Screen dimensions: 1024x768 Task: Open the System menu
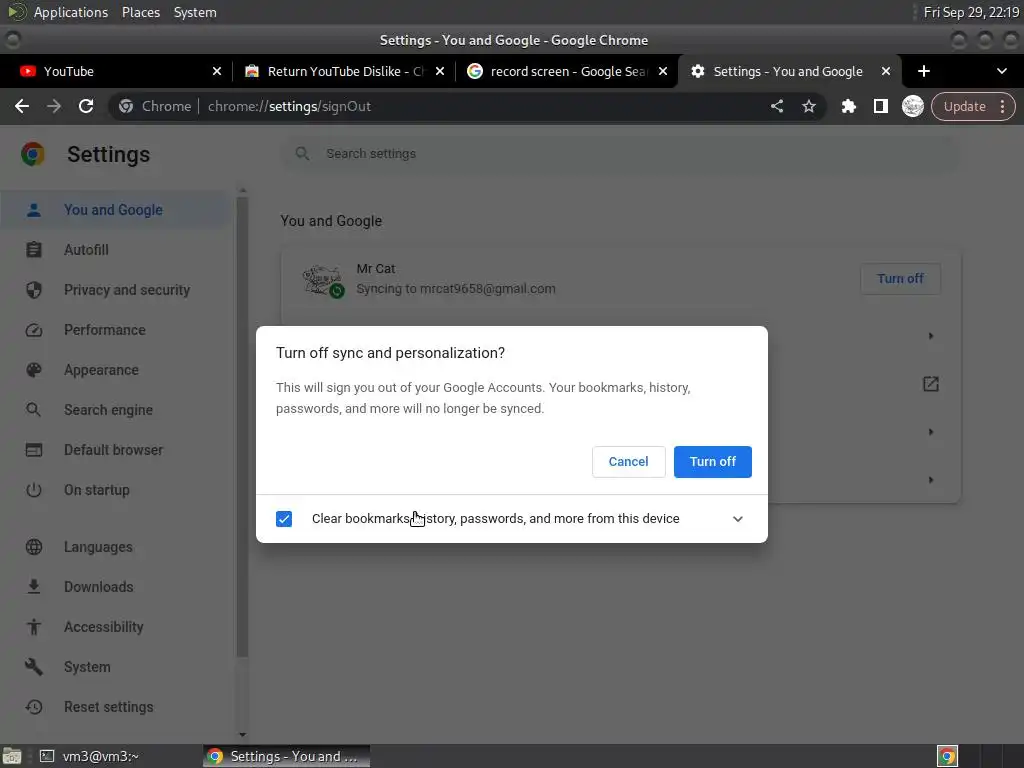(x=195, y=12)
